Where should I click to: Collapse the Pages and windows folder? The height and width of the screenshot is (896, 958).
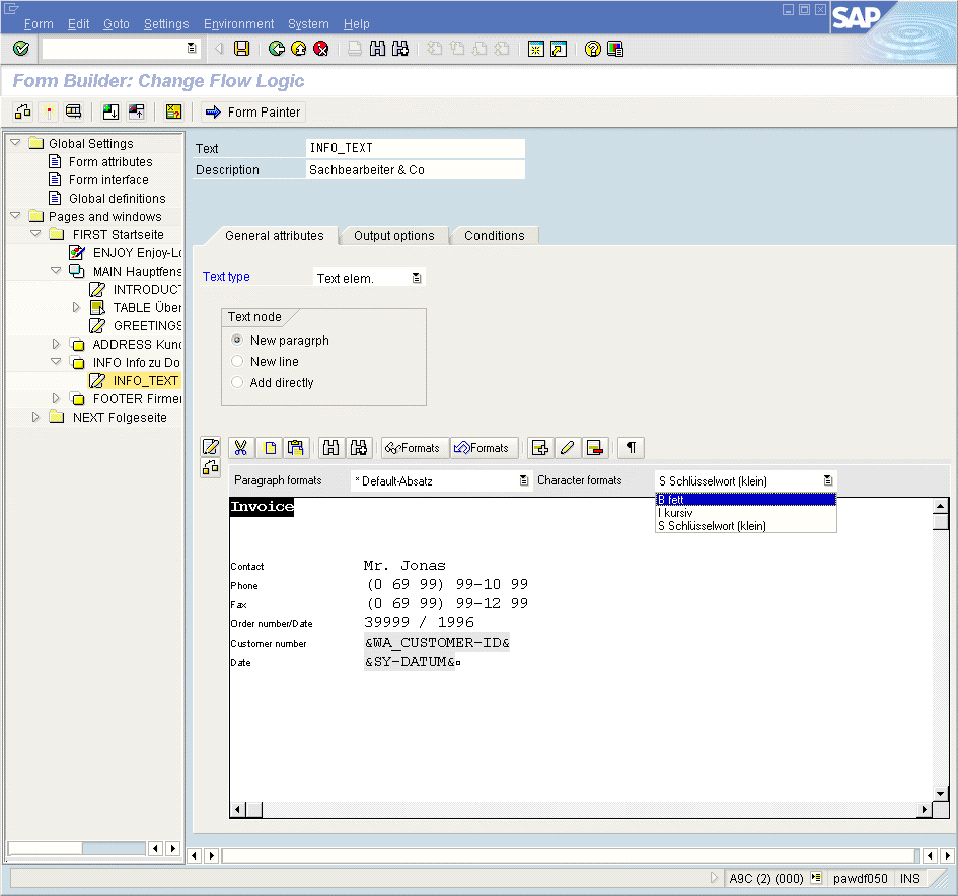pos(15,216)
